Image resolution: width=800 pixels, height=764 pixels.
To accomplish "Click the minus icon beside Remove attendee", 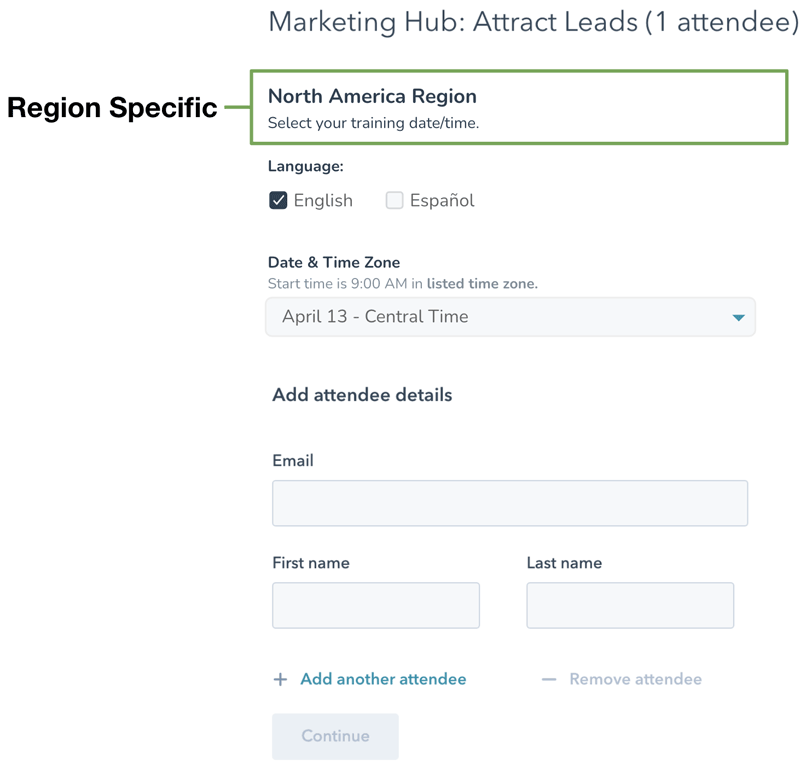I will [548, 680].
